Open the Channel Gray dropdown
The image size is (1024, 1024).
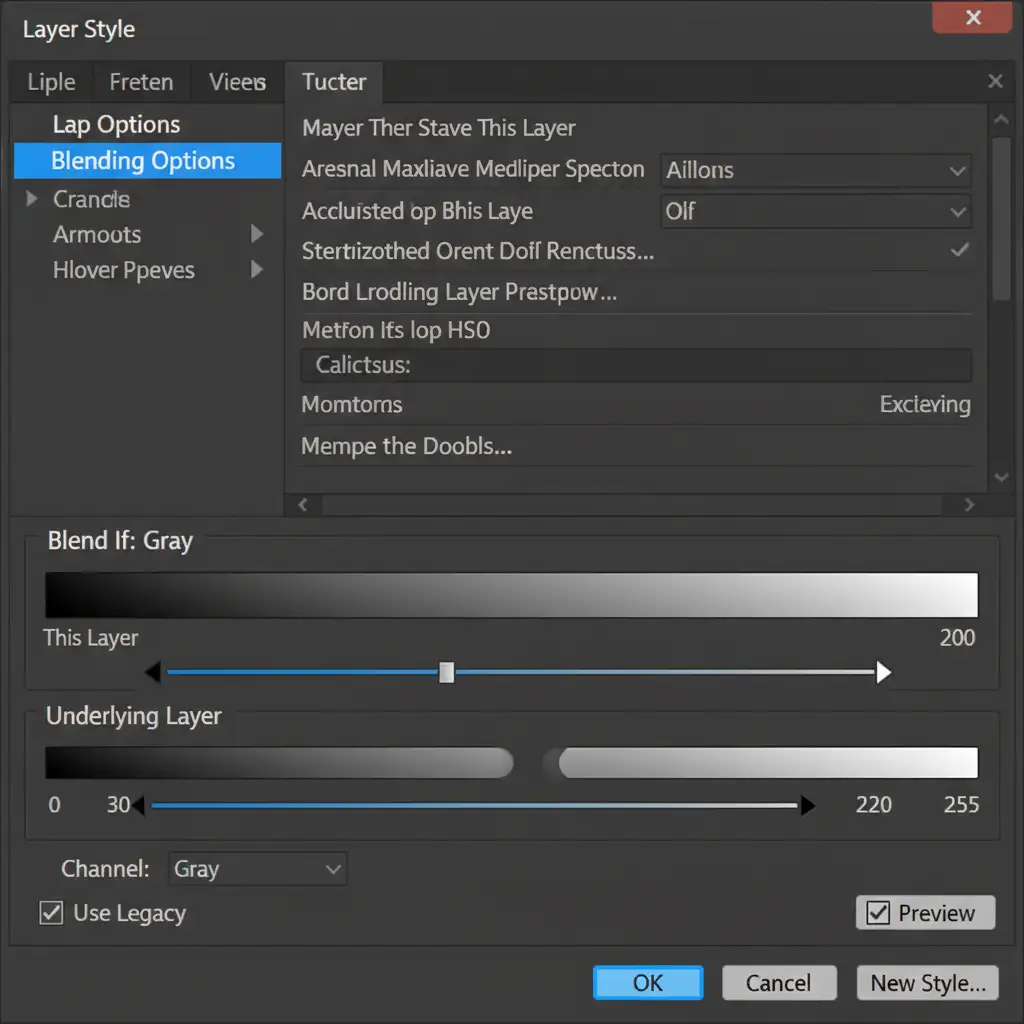pyautogui.click(x=258, y=869)
